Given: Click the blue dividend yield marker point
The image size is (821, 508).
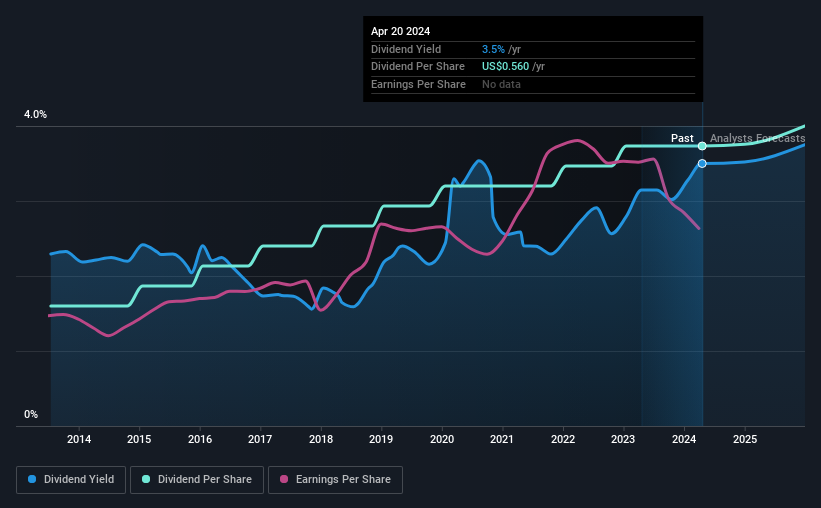Looking at the screenshot, I should (702, 164).
